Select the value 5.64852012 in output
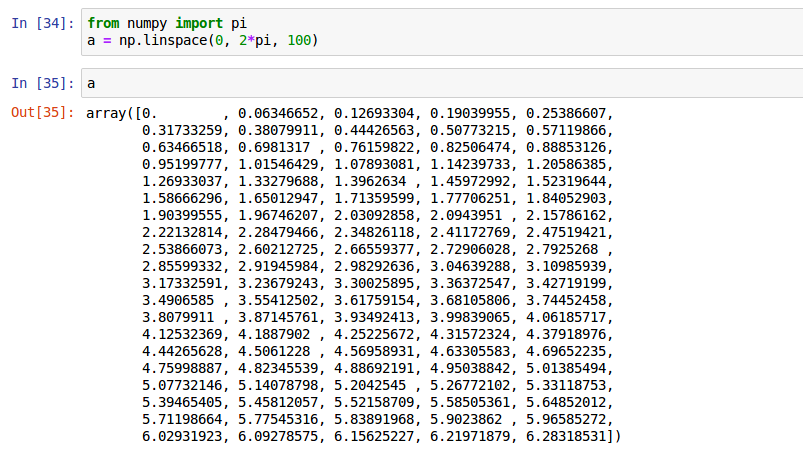 click(x=566, y=402)
